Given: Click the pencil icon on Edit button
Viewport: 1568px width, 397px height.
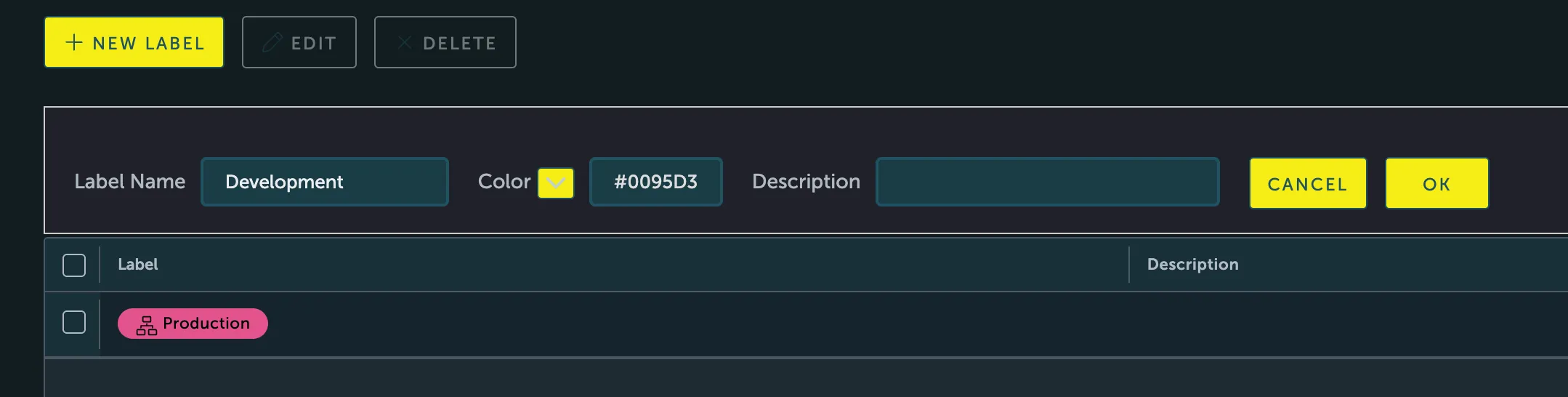Looking at the screenshot, I should pos(272,43).
